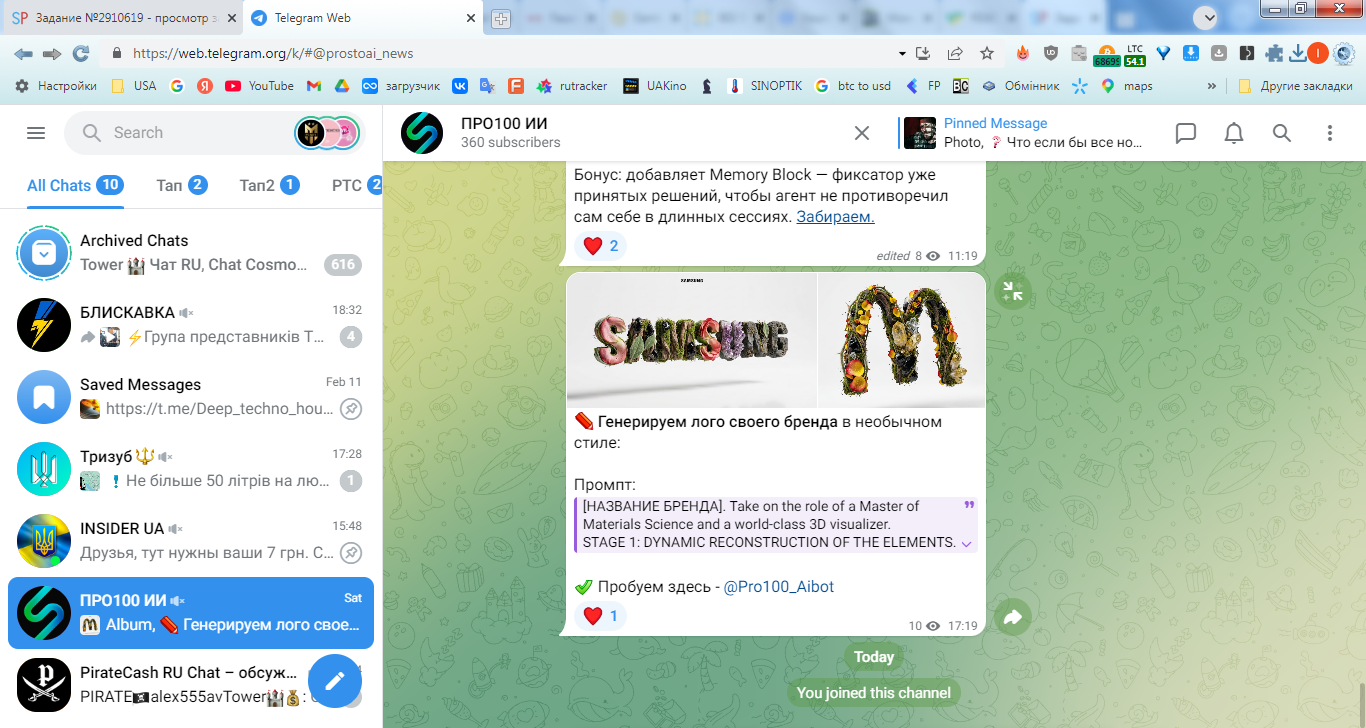
Task: Forward the logo post via share arrow
Action: 1013,618
